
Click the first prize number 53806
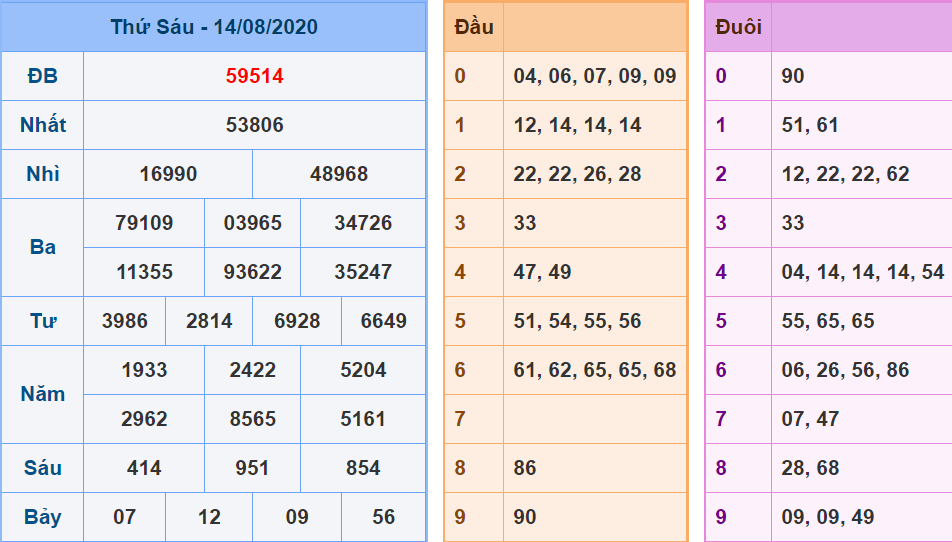tap(254, 125)
